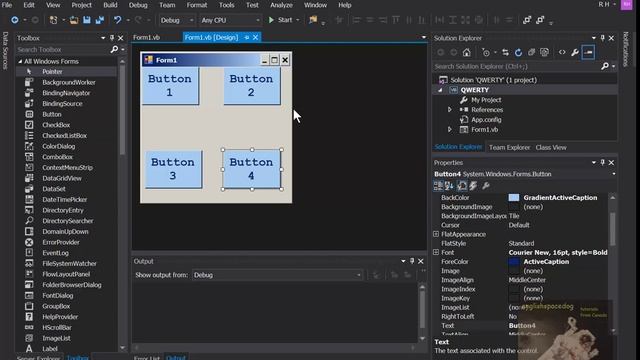
Task: Click the Open File toolbar icon
Action: [x=74, y=20]
